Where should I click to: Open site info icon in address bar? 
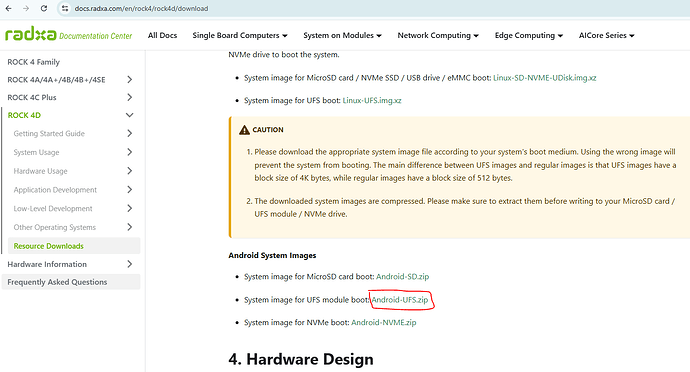coord(65,8)
